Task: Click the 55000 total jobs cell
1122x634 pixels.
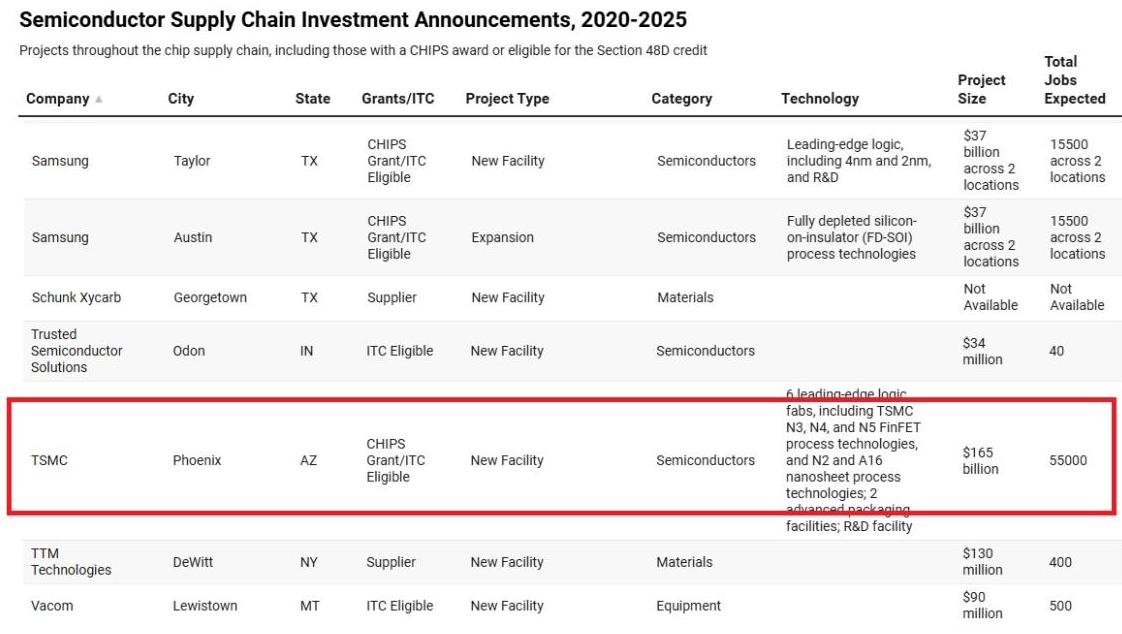Action: point(1068,461)
